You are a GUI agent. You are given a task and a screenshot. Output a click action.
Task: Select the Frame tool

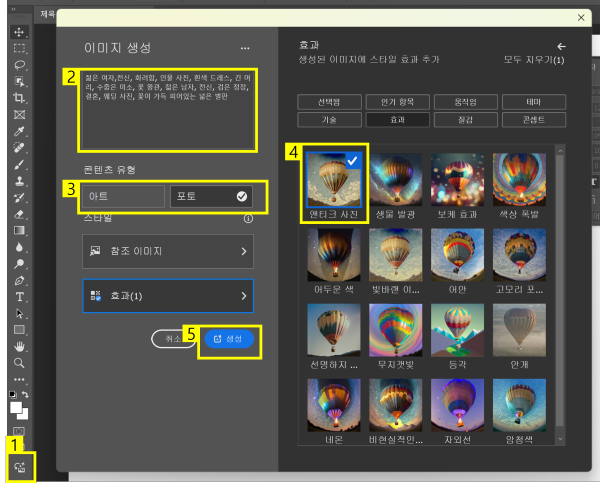19,114
